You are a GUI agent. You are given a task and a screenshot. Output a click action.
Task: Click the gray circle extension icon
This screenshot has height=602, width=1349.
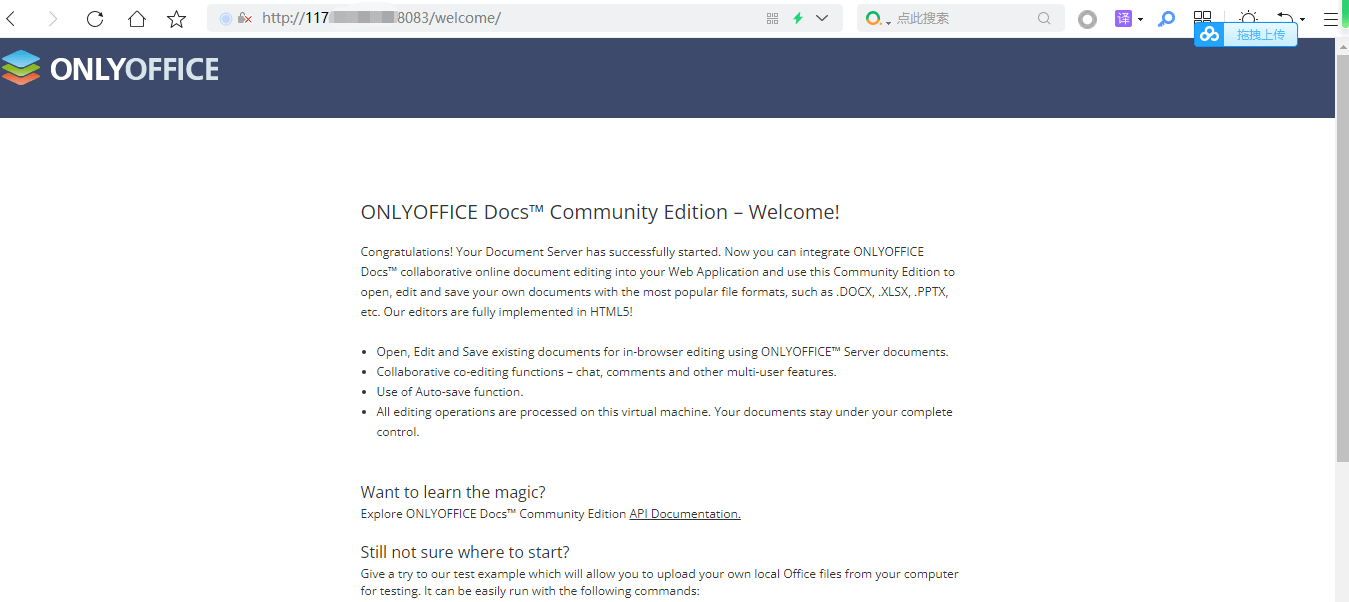[1087, 19]
